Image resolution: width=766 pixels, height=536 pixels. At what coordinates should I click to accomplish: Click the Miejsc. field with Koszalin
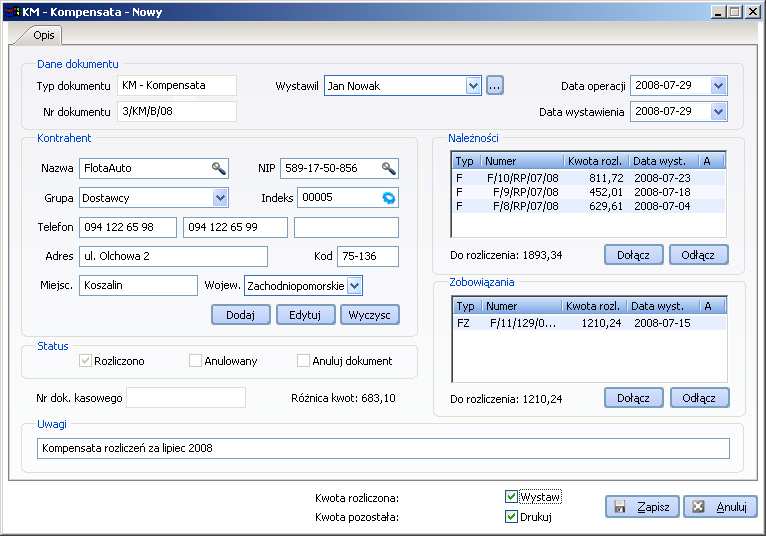coord(138,286)
